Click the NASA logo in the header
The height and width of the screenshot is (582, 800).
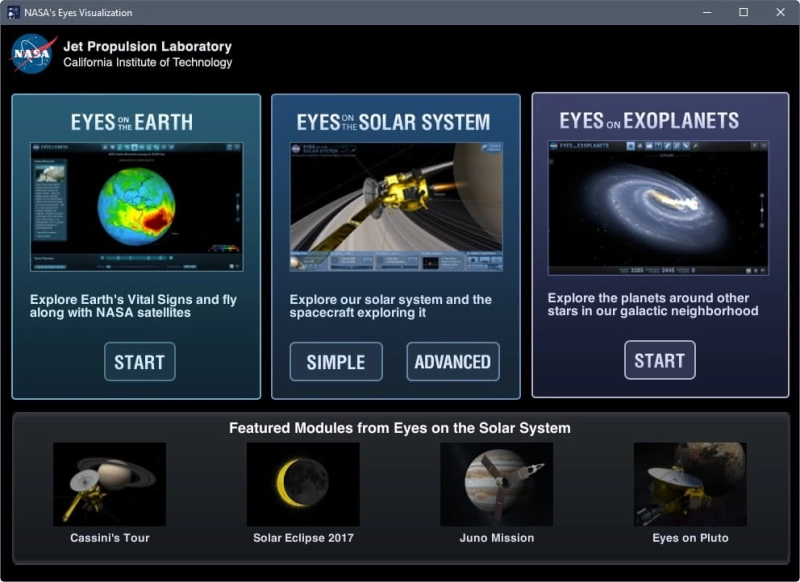click(x=33, y=54)
